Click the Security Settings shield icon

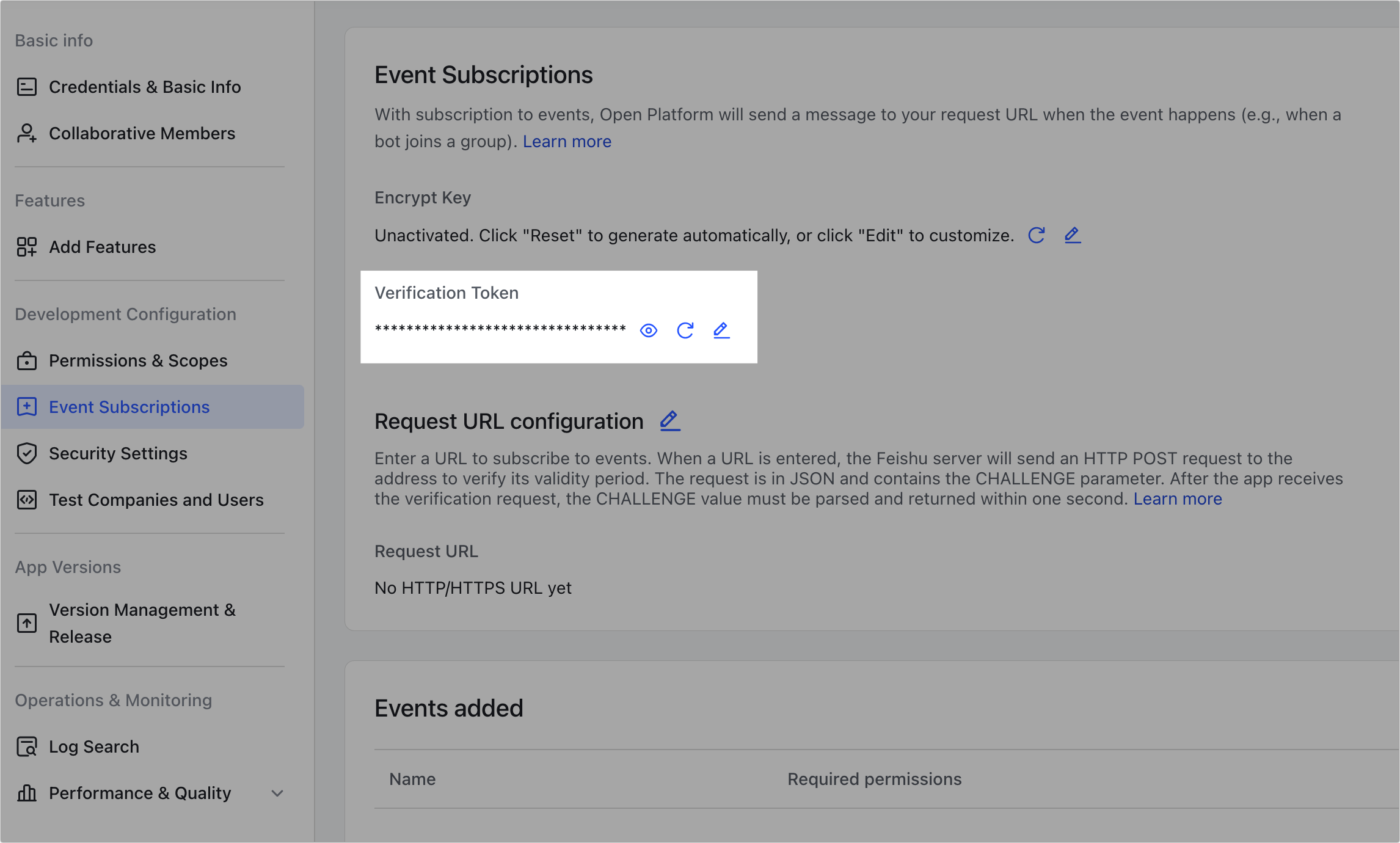point(27,453)
